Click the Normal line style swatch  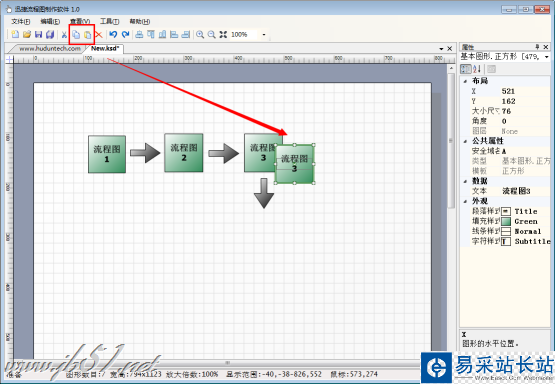click(x=506, y=231)
